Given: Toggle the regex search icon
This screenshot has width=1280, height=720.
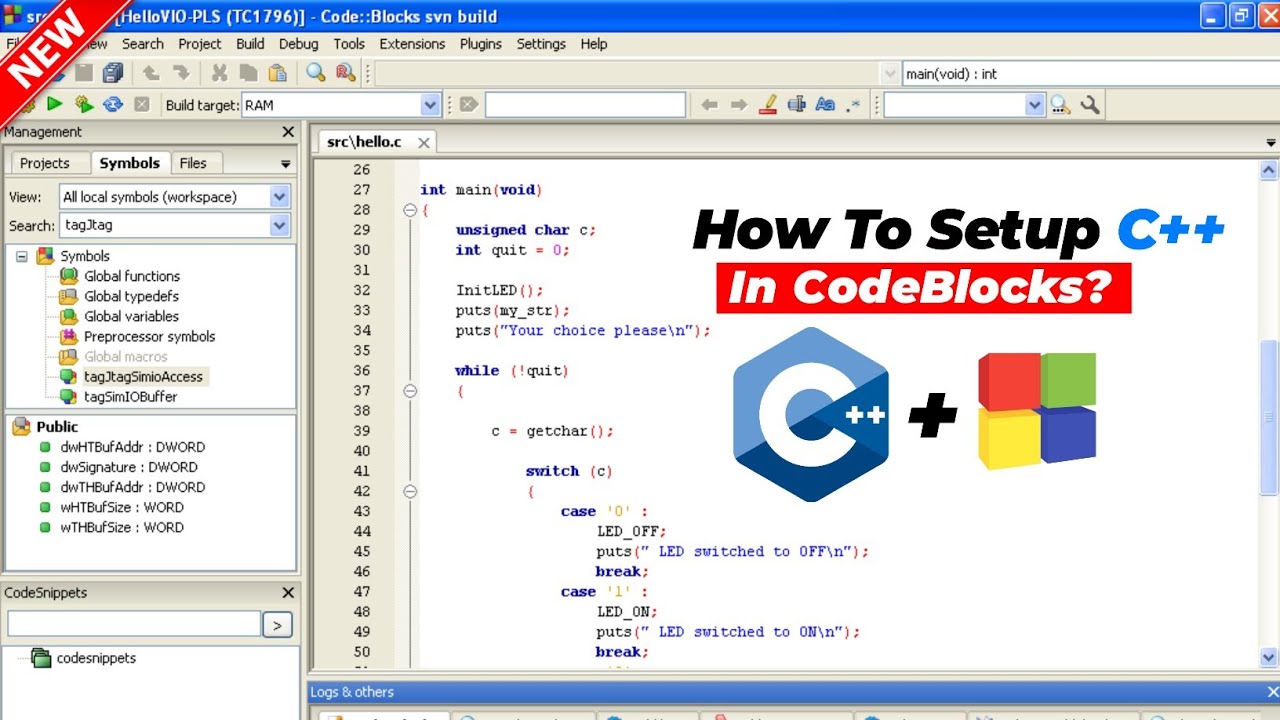Looking at the screenshot, I should click(x=853, y=104).
